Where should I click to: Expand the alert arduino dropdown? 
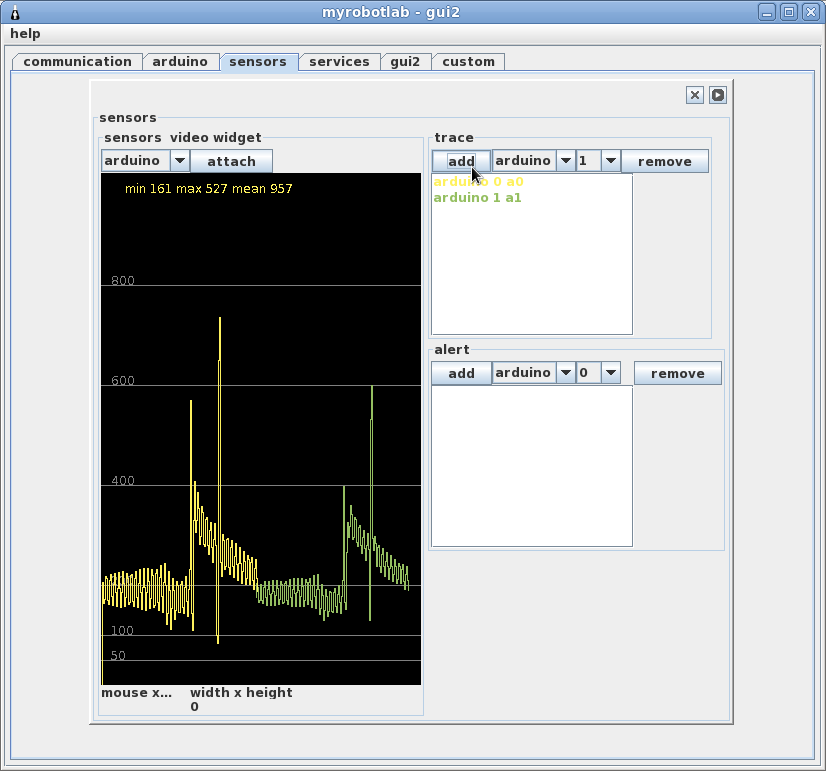565,373
